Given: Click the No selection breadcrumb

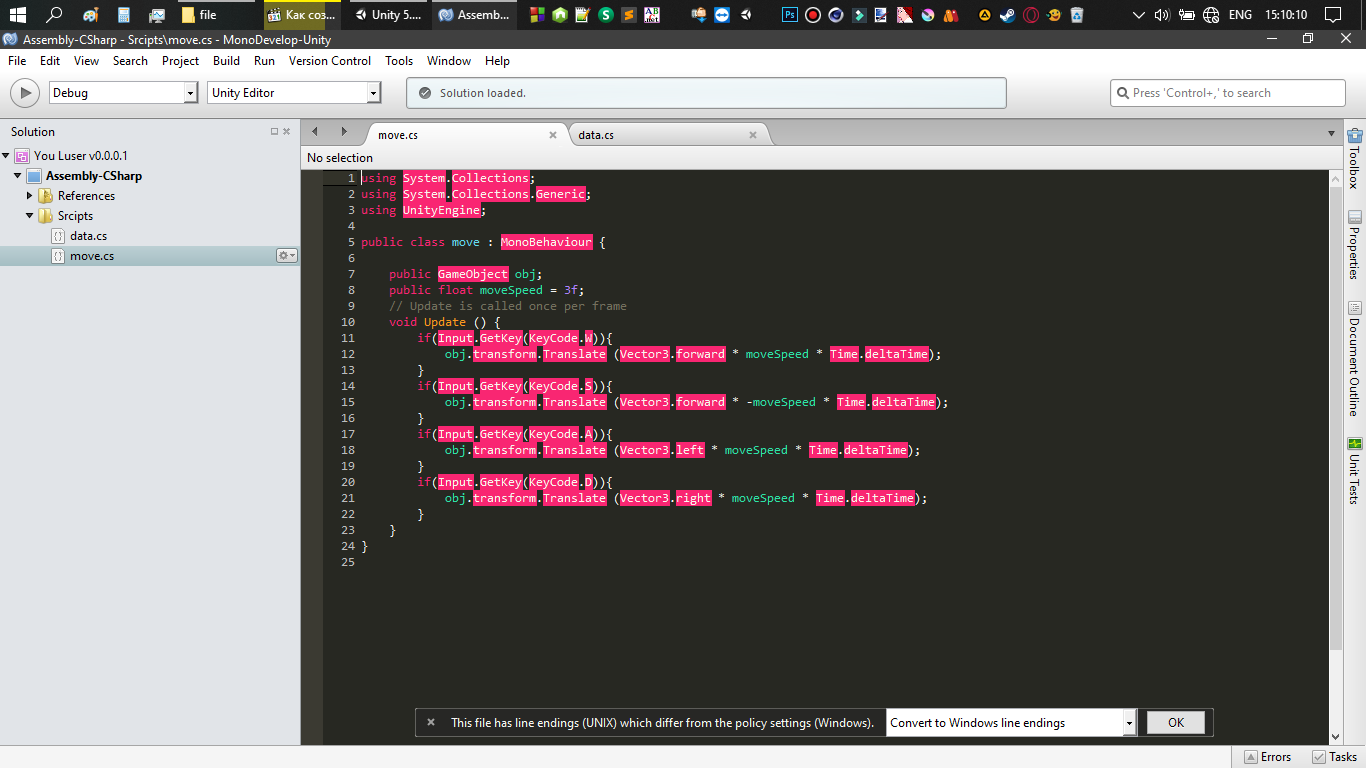Looking at the screenshot, I should click(340, 158).
